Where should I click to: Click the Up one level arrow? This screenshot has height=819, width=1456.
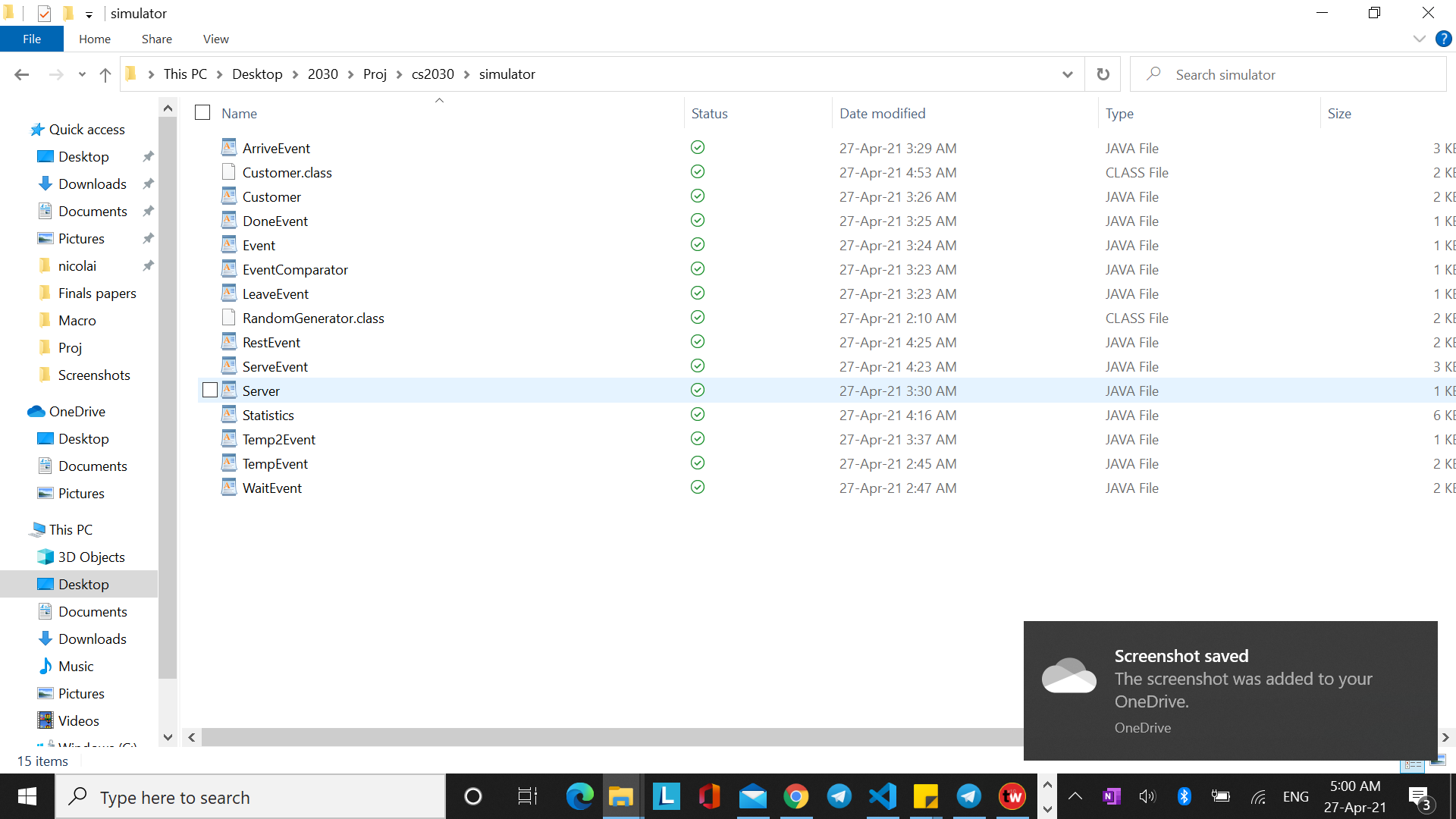point(105,74)
